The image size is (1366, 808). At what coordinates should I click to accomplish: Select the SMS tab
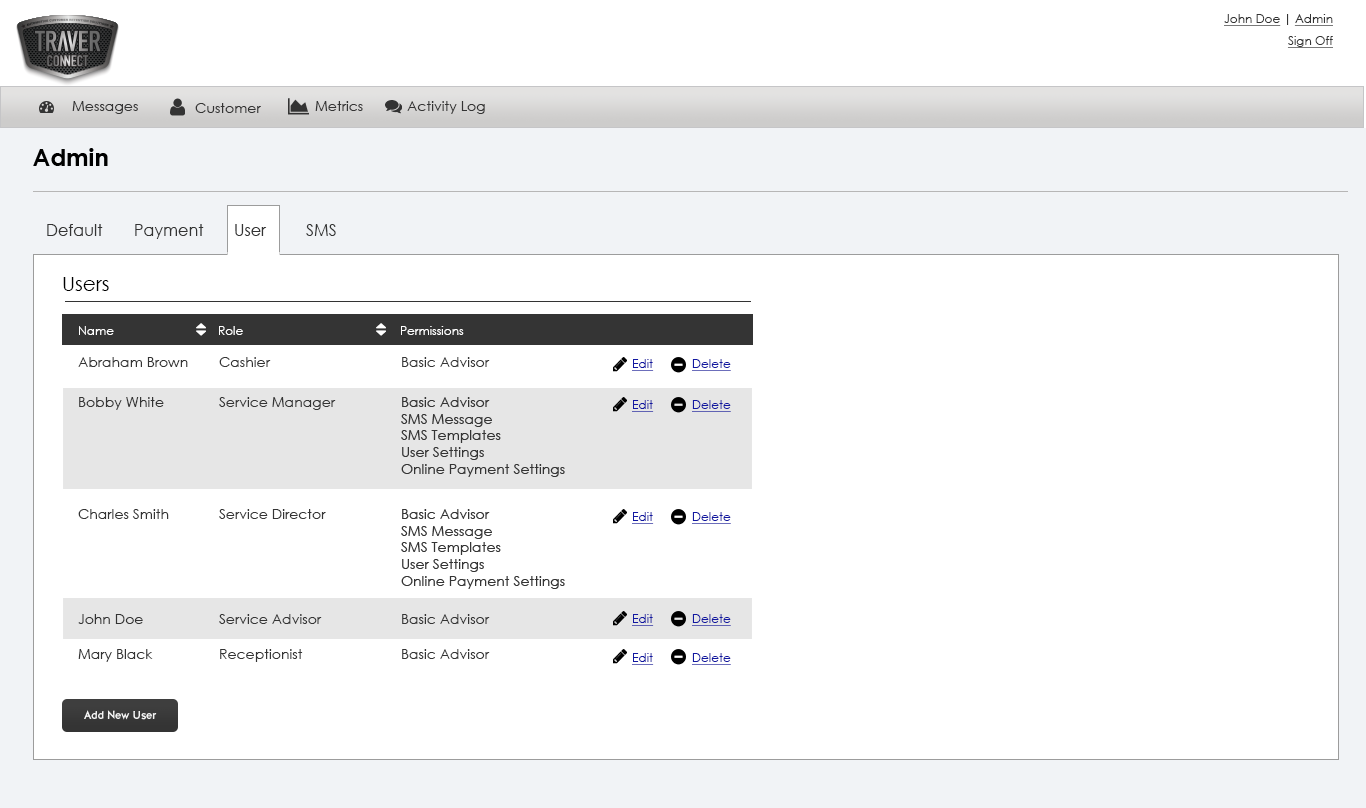321,230
